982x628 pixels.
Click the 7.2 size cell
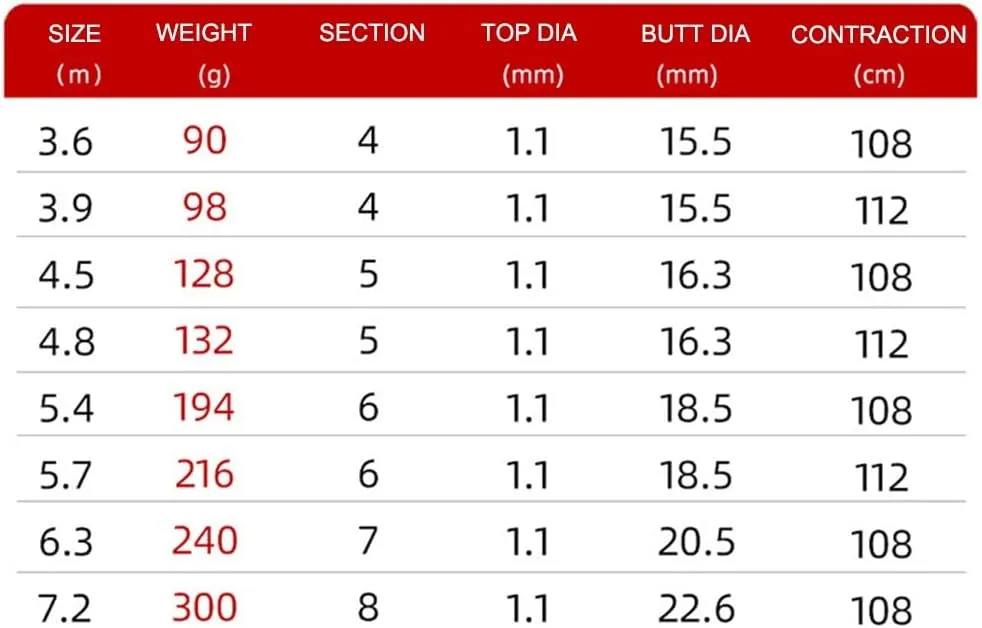pyautogui.click(x=65, y=609)
